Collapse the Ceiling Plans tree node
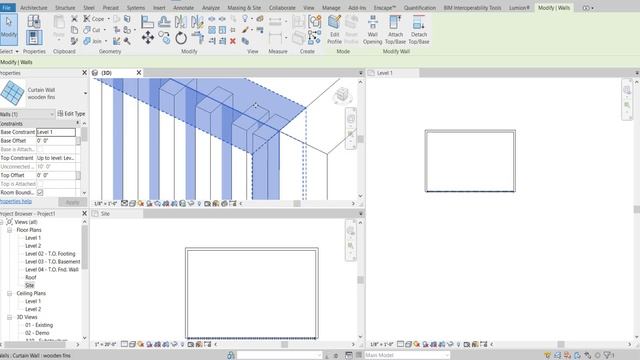 point(9,293)
